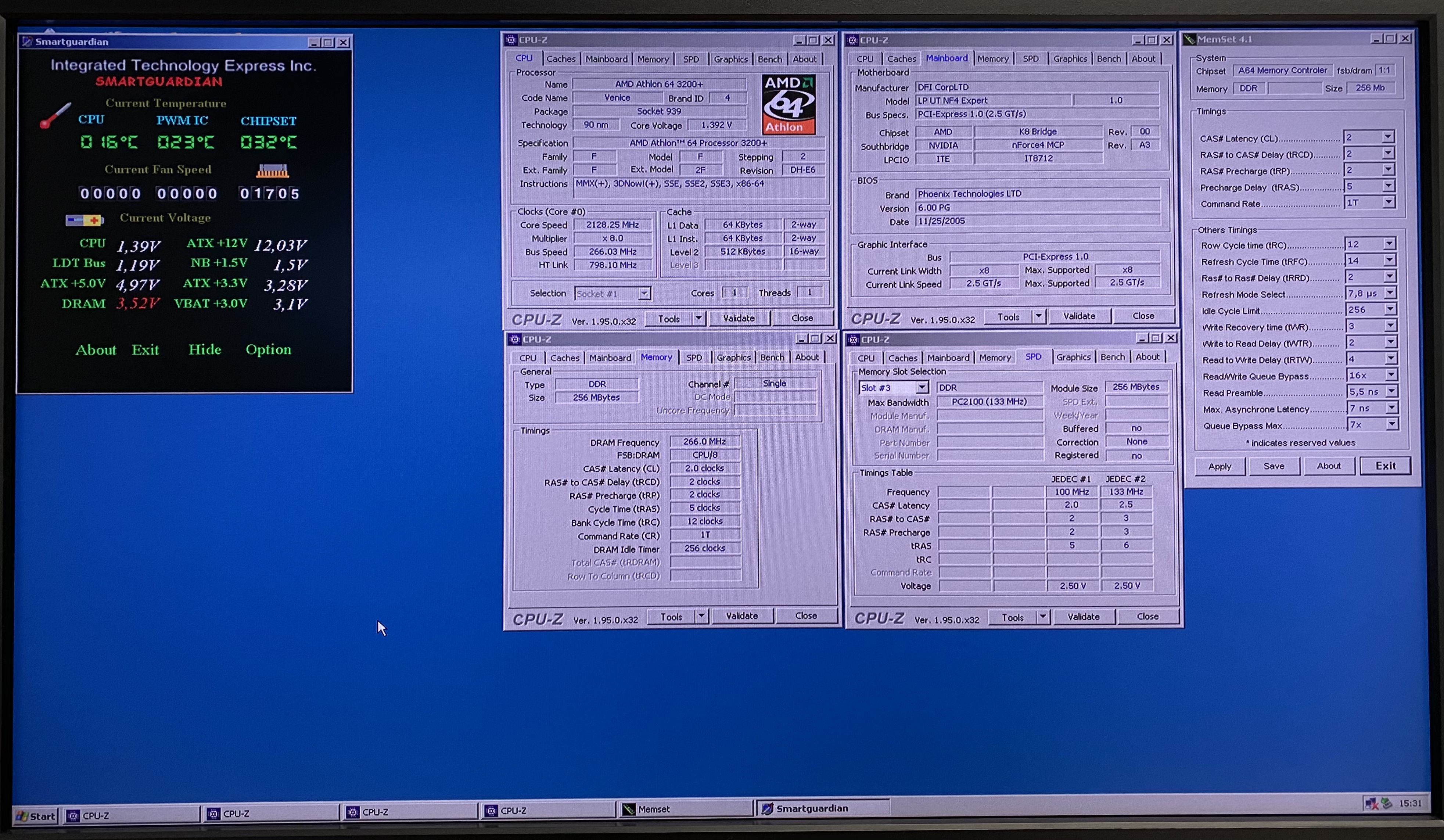Select SPD tab in CPU-Z CPU window
This screenshot has width=1444, height=840.
pos(691,59)
